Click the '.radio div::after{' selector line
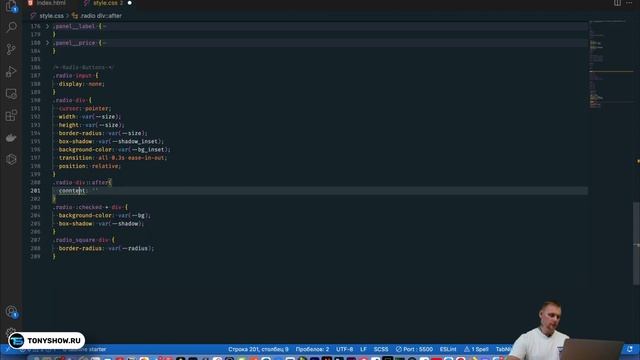The image size is (640, 360). pyautogui.click(x=82, y=182)
